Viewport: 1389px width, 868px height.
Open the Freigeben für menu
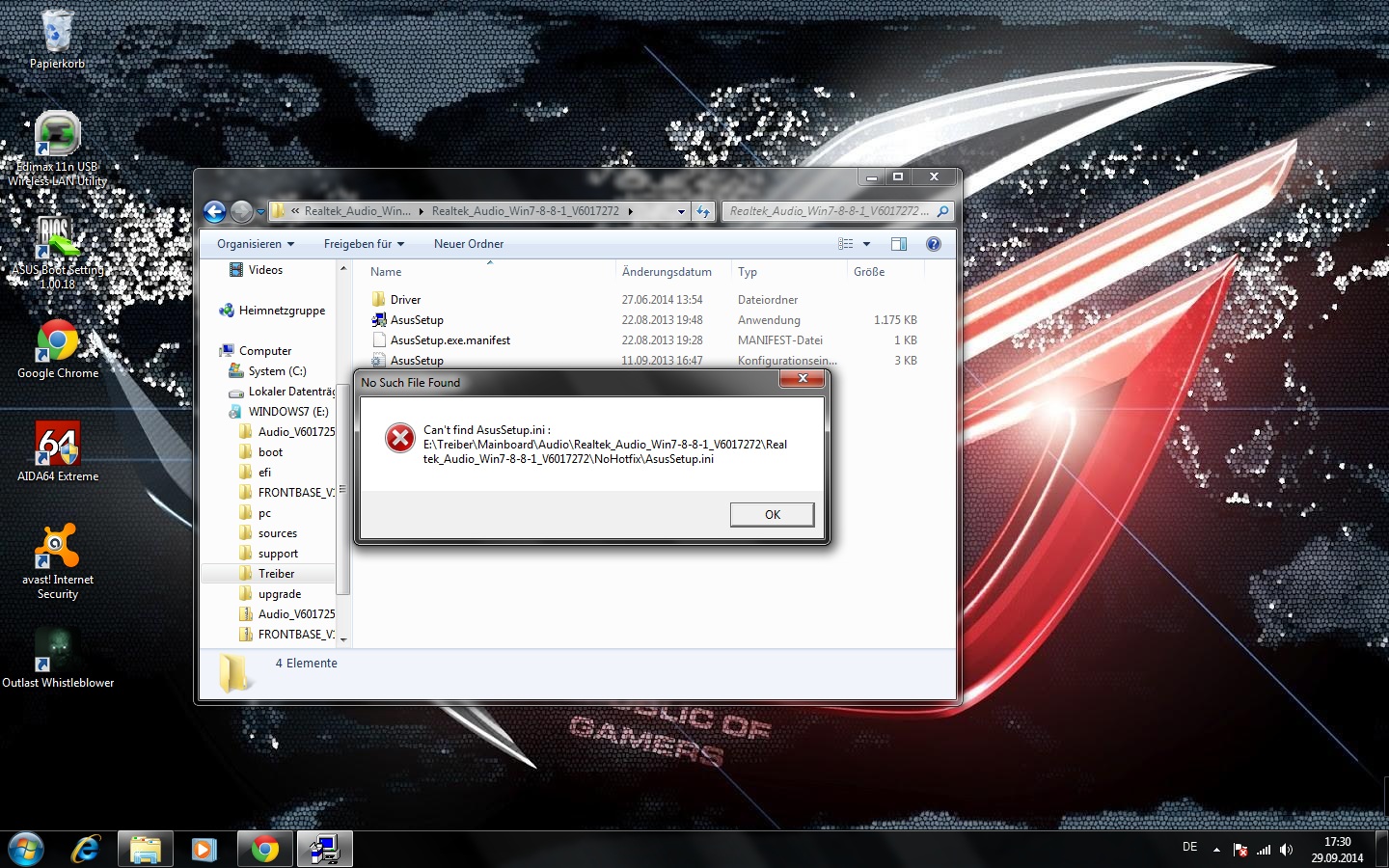click(364, 244)
